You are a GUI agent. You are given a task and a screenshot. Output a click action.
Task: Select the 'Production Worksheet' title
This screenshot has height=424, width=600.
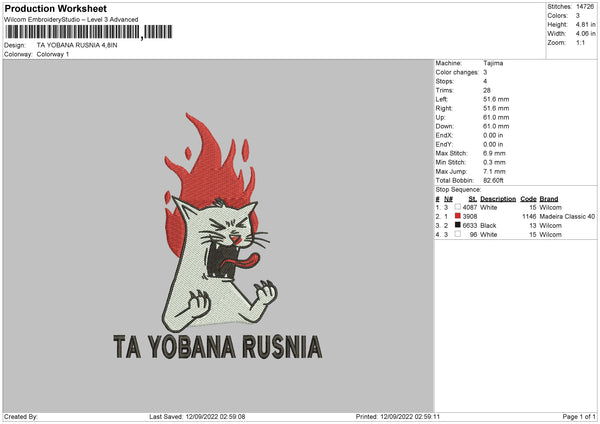[55, 8]
